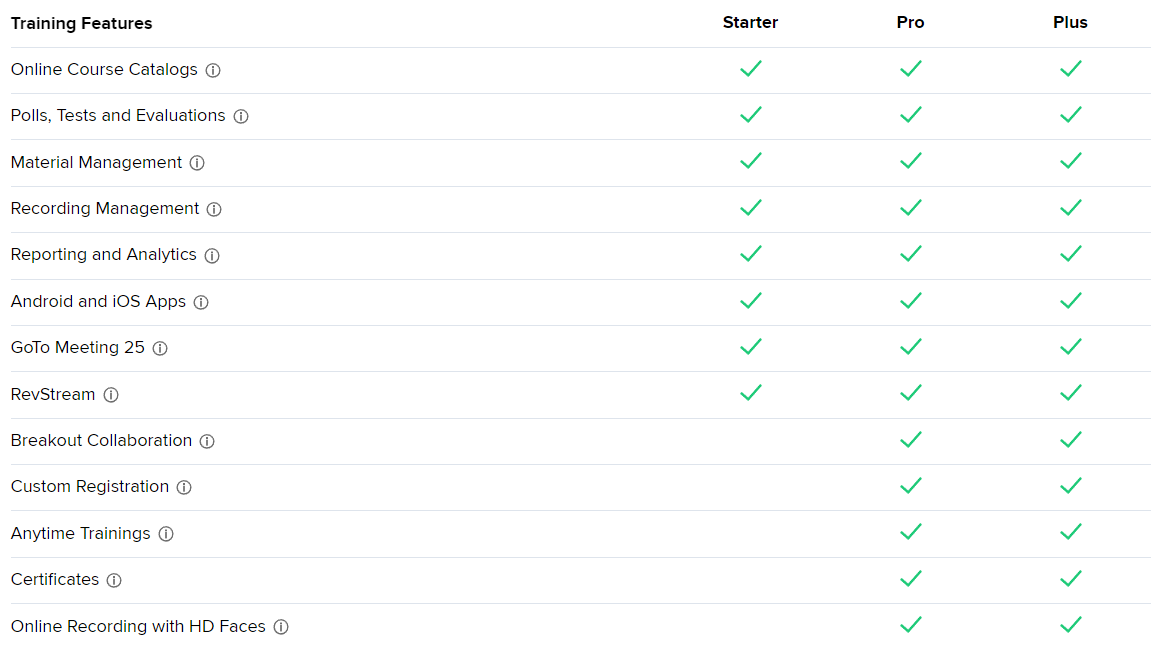Click Starter checkmark for RevStream
Viewport: 1166px width, 650px height.
[x=751, y=393]
